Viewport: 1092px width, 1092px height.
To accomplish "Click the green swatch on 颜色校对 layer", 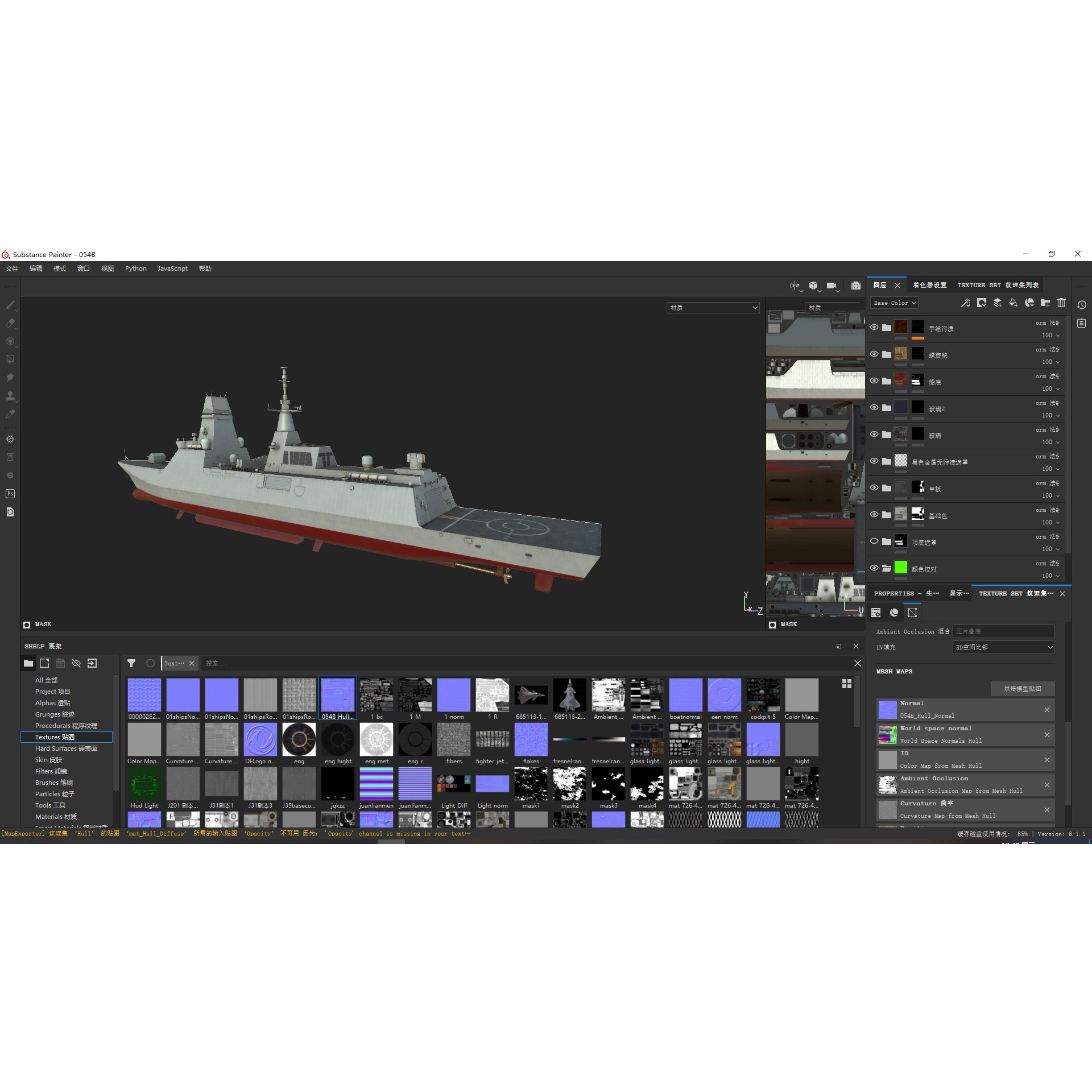I will [901, 568].
